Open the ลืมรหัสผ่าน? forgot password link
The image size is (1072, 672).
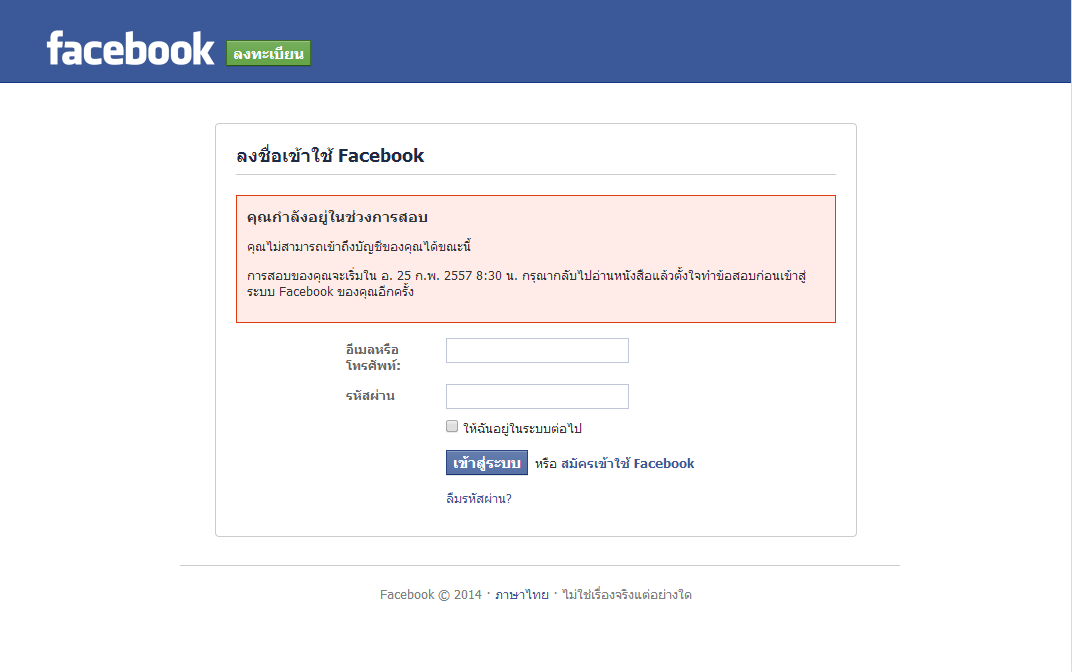coord(478,498)
